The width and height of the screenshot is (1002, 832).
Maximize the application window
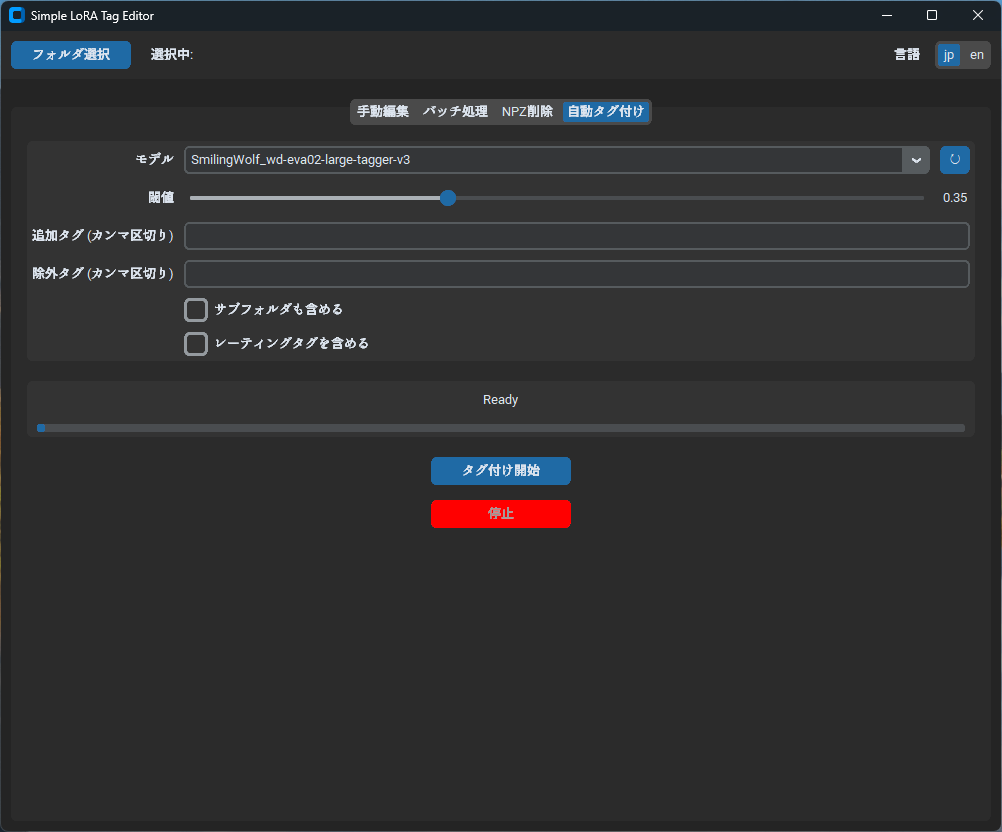tap(932, 16)
